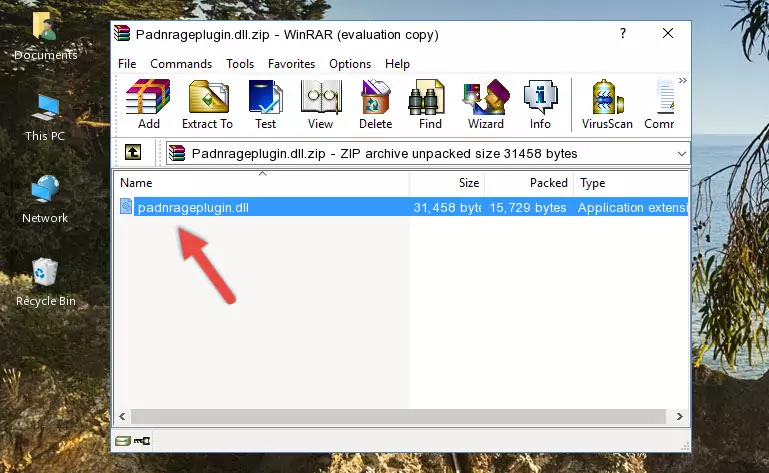Click the WinRAR title bar icon

(122, 33)
